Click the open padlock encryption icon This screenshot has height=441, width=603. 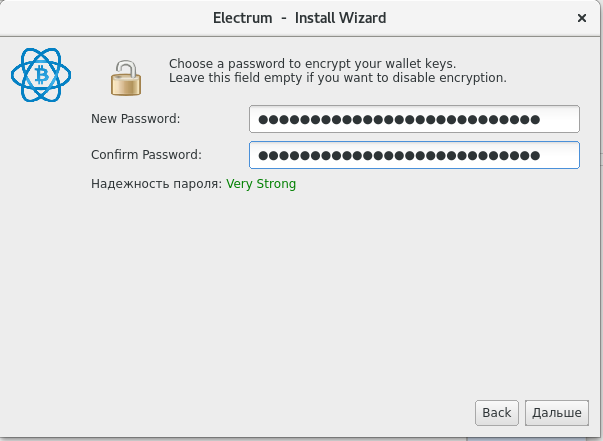127,77
